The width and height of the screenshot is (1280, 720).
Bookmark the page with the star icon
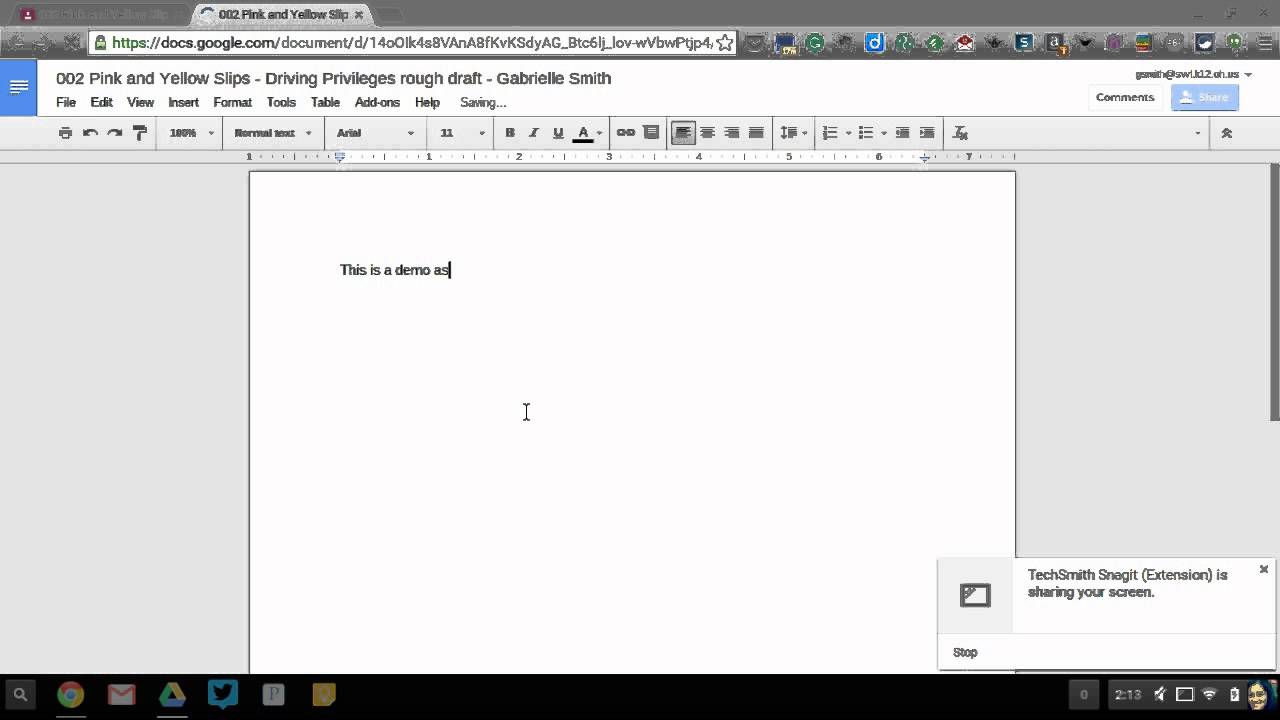725,43
